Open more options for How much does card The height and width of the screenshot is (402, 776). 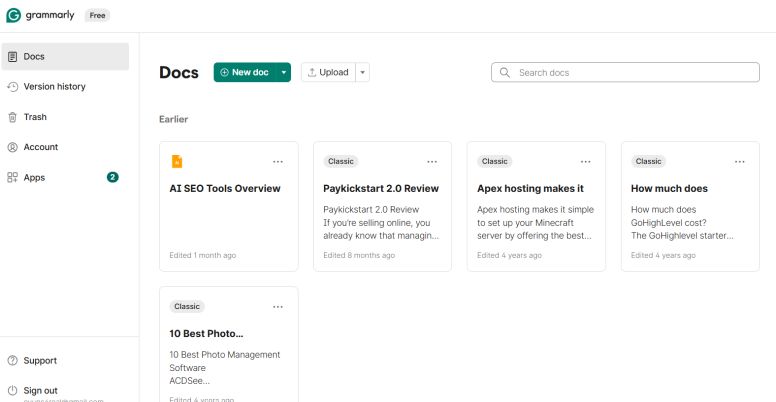(x=740, y=161)
